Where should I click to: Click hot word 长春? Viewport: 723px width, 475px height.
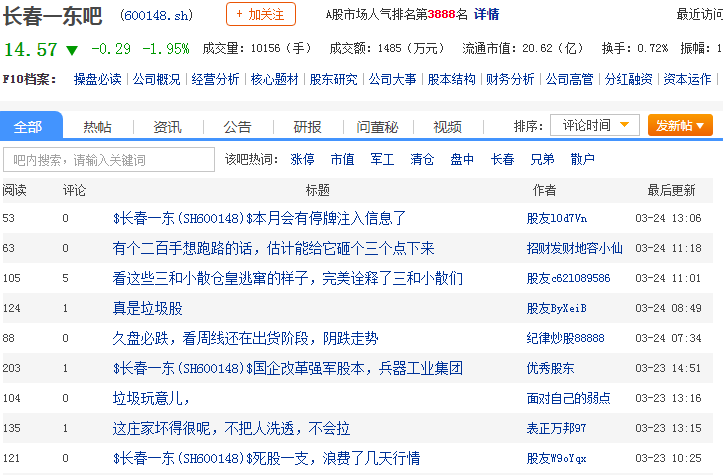tap(503, 160)
